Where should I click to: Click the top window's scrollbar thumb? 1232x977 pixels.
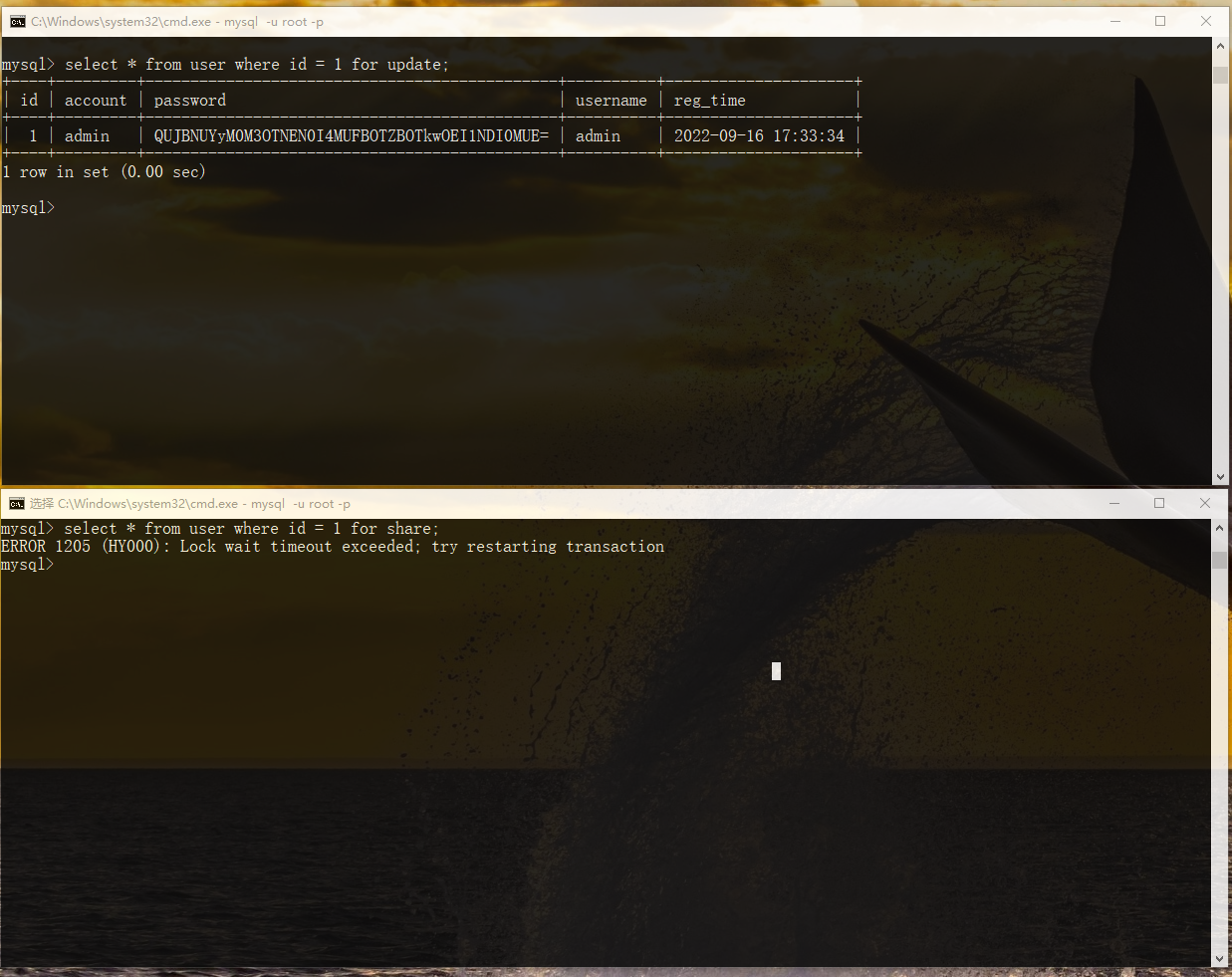[1220, 75]
